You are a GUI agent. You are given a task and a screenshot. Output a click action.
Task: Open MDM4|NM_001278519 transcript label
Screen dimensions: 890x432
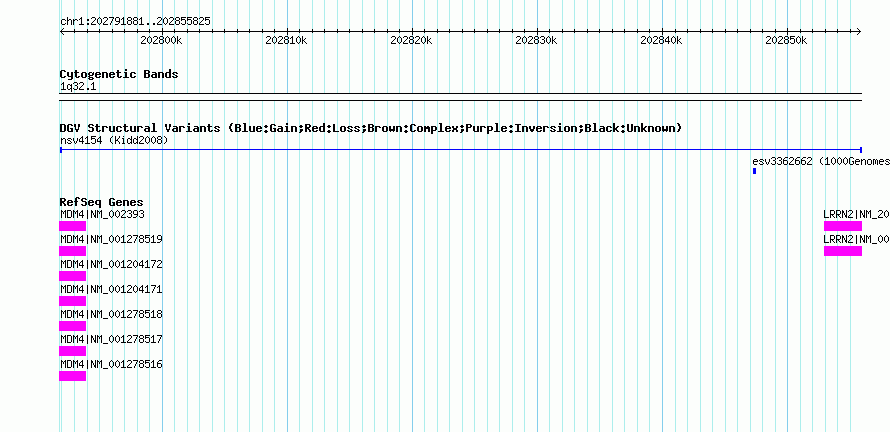pyautogui.click(x=111, y=239)
